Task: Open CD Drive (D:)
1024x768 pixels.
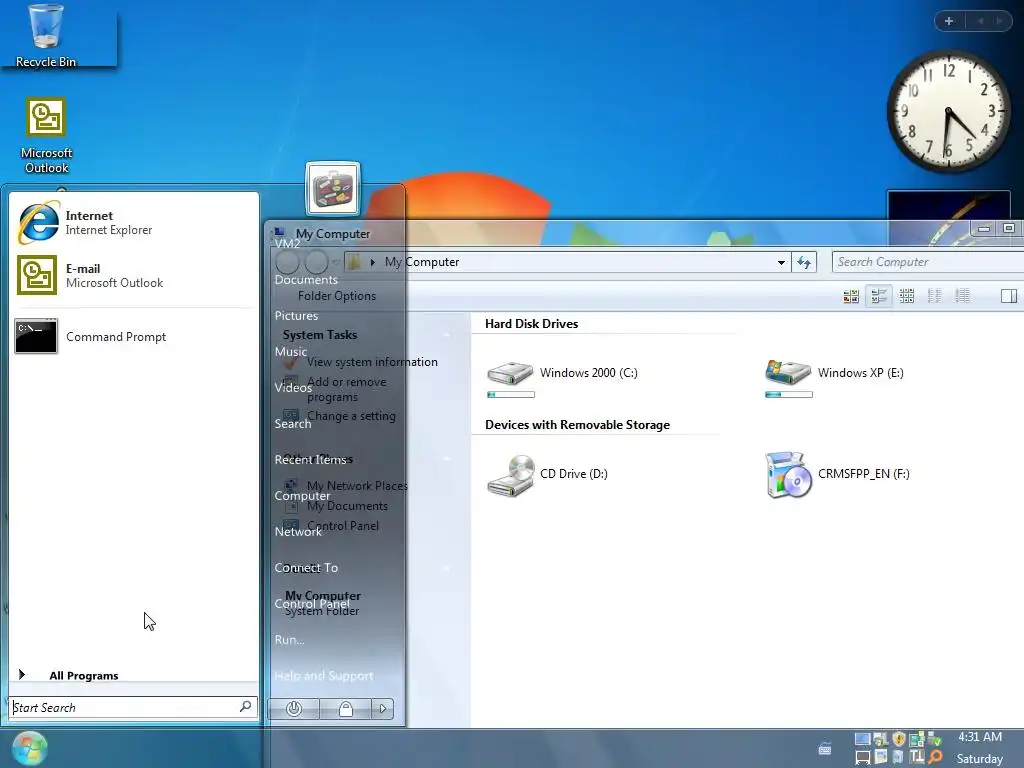Action: [547, 475]
